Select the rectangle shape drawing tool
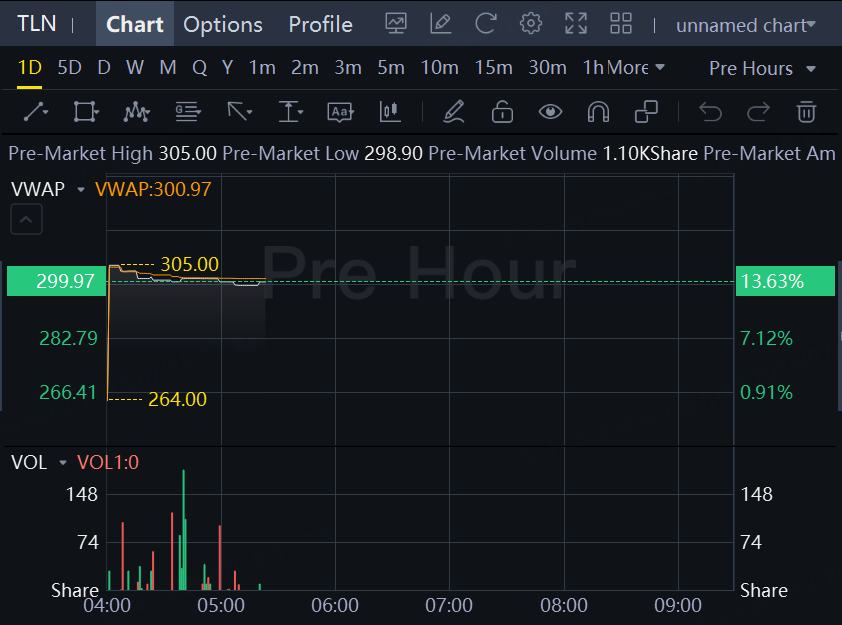Screen dimensions: 842x625 pos(86,112)
